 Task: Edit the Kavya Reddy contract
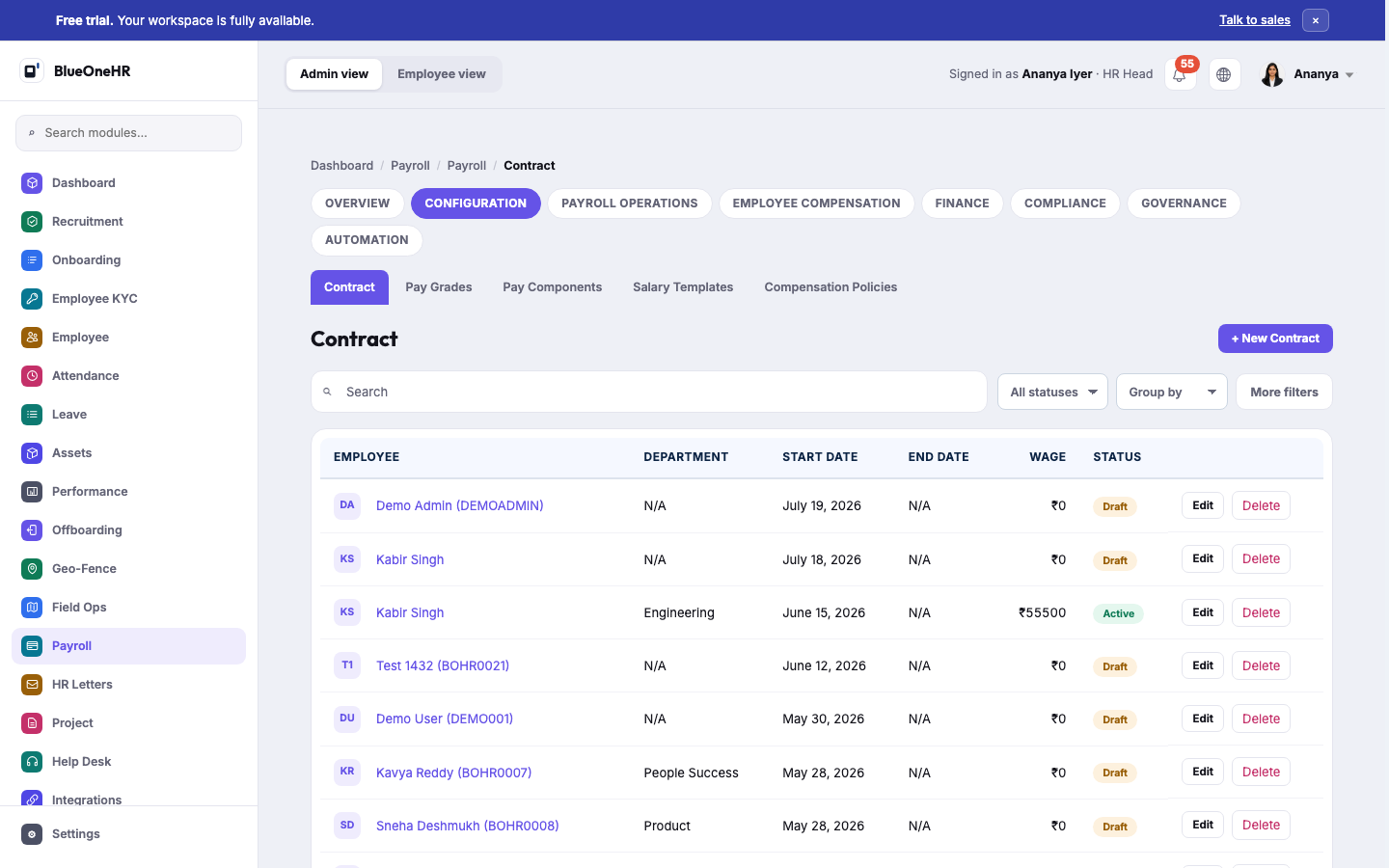tap(1203, 772)
